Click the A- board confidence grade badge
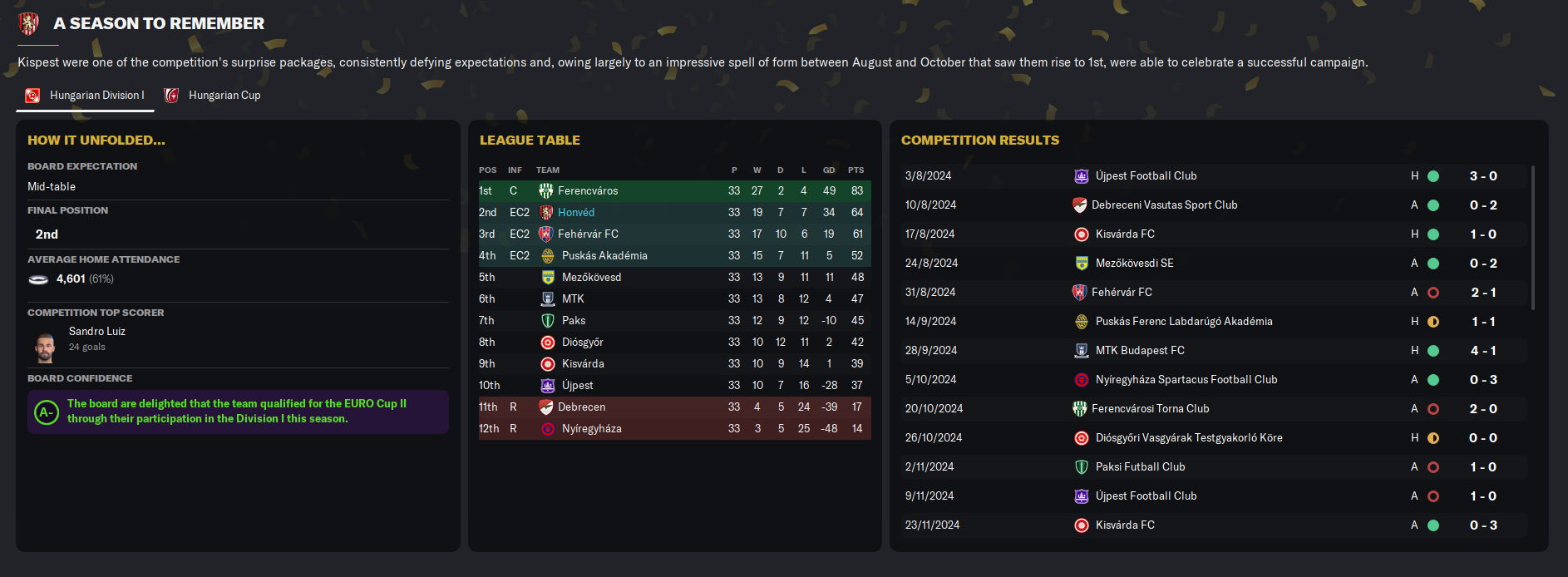This screenshot has width=1568, height=577. 47,412
